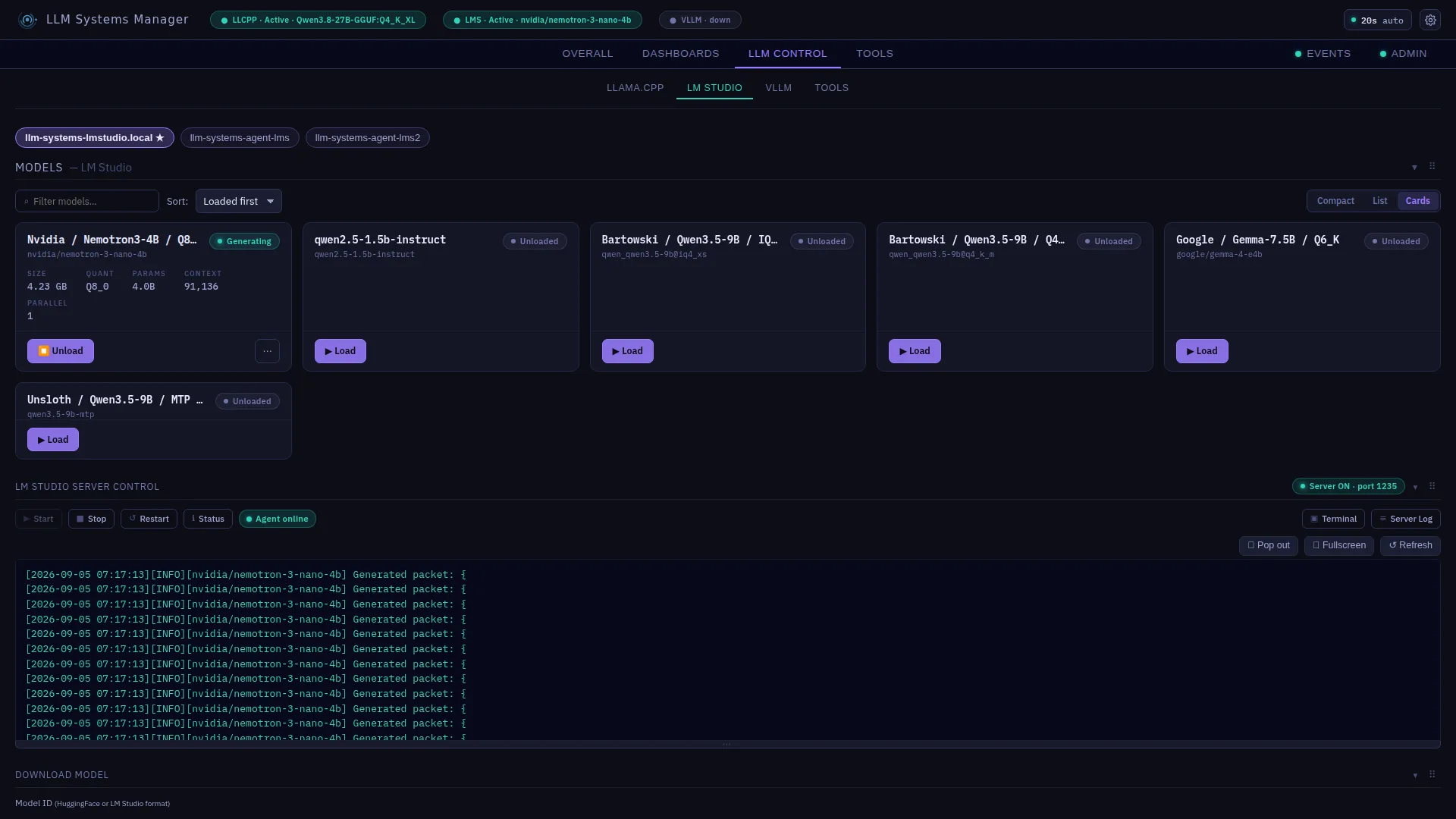Click the LMS Active nemotron status pill

click(x=542, y=20)
